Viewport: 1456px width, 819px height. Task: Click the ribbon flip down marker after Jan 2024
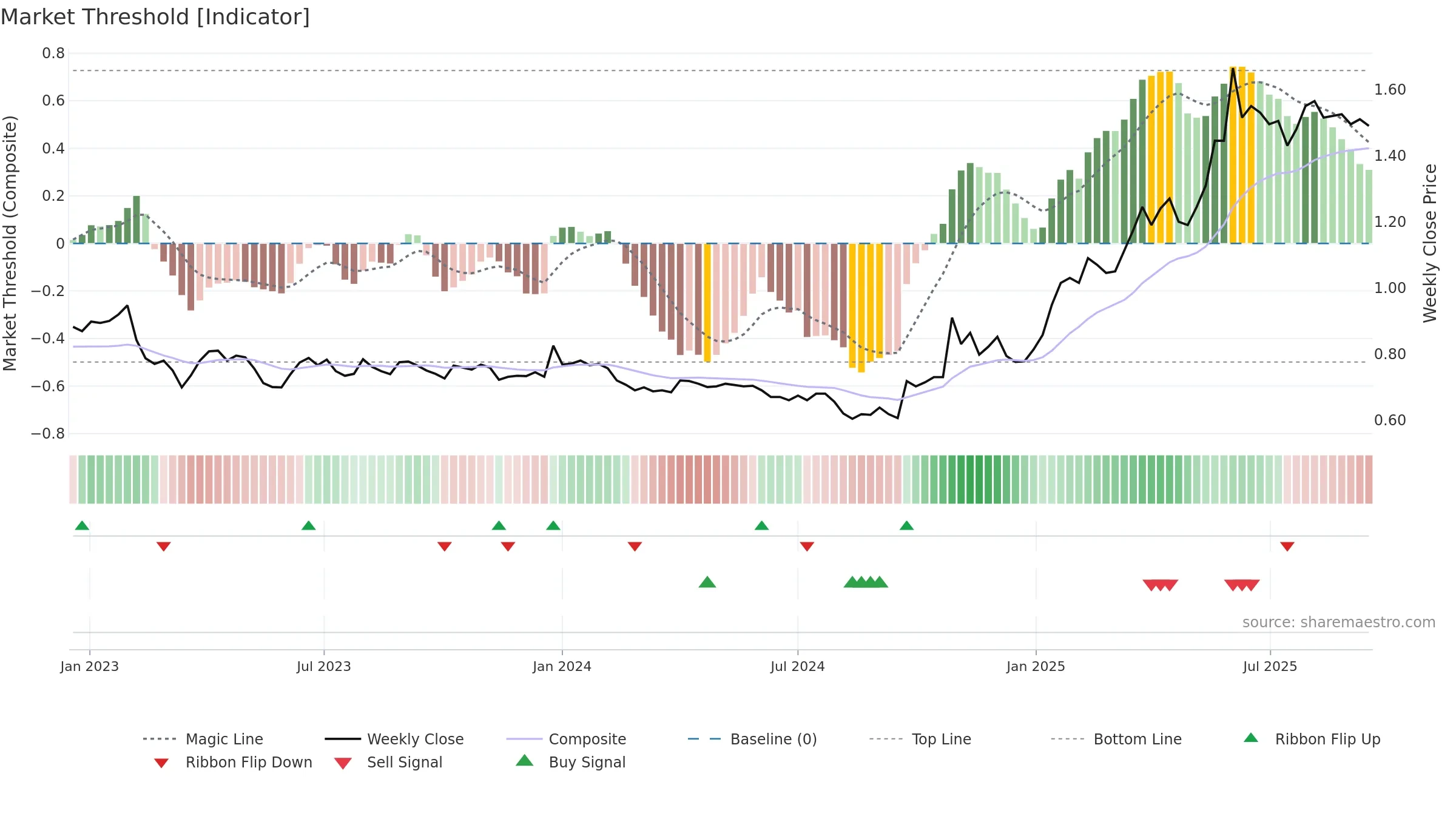[635, 547]
